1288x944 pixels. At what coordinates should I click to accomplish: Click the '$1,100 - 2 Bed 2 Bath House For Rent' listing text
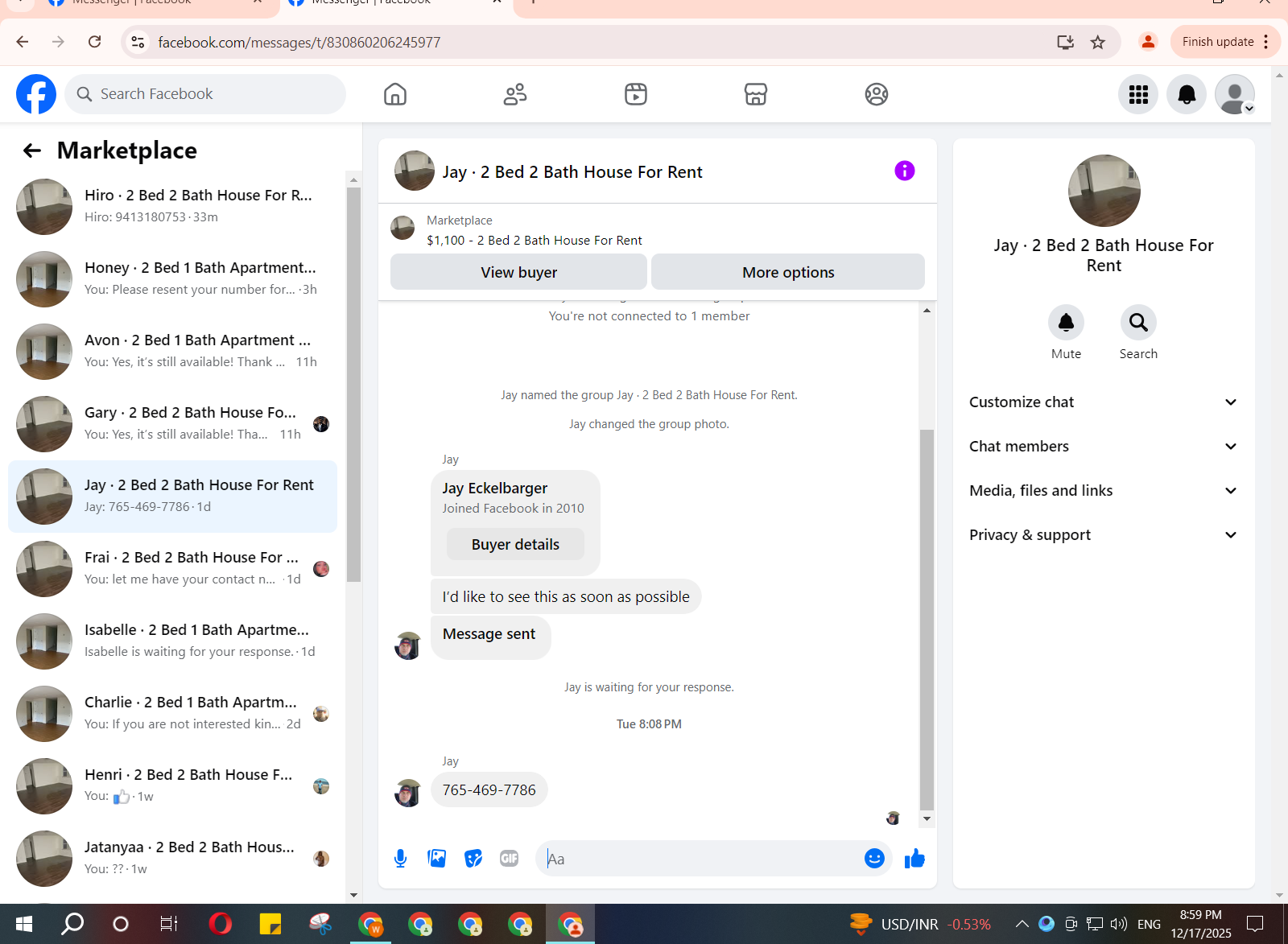[535, 241]
